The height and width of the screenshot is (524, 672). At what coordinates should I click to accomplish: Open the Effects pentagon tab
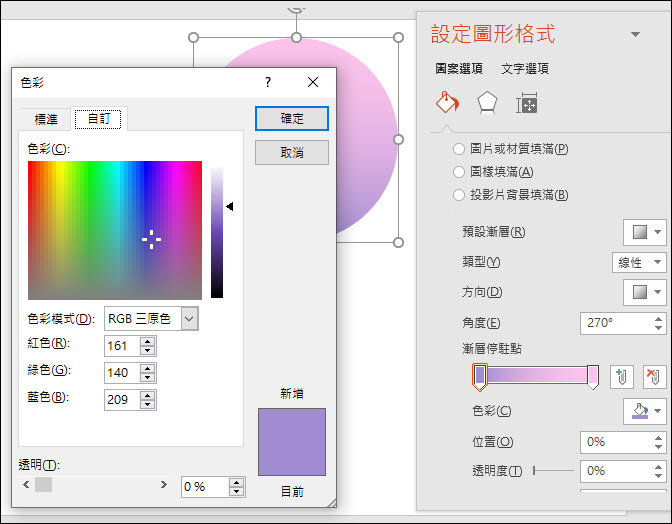point(487,103)
